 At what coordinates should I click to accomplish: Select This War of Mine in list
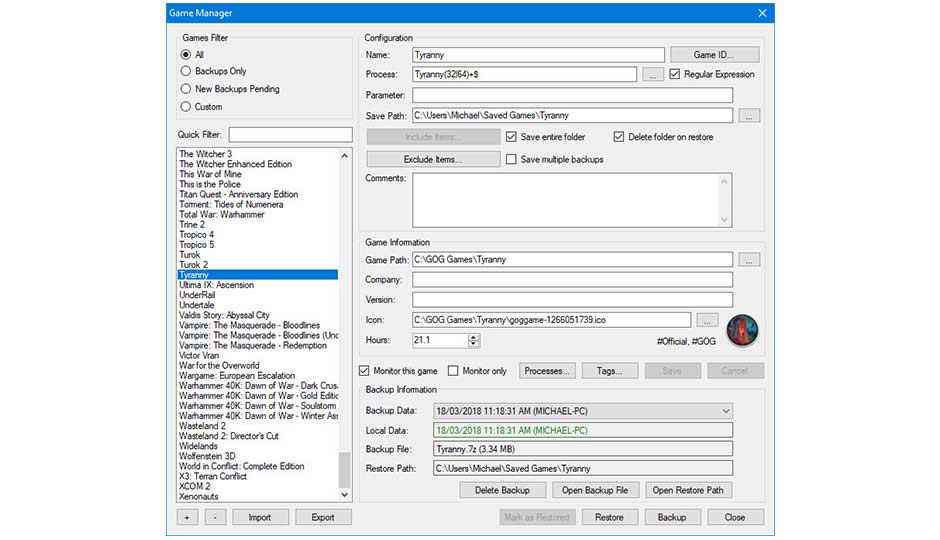tap(210, 174)
